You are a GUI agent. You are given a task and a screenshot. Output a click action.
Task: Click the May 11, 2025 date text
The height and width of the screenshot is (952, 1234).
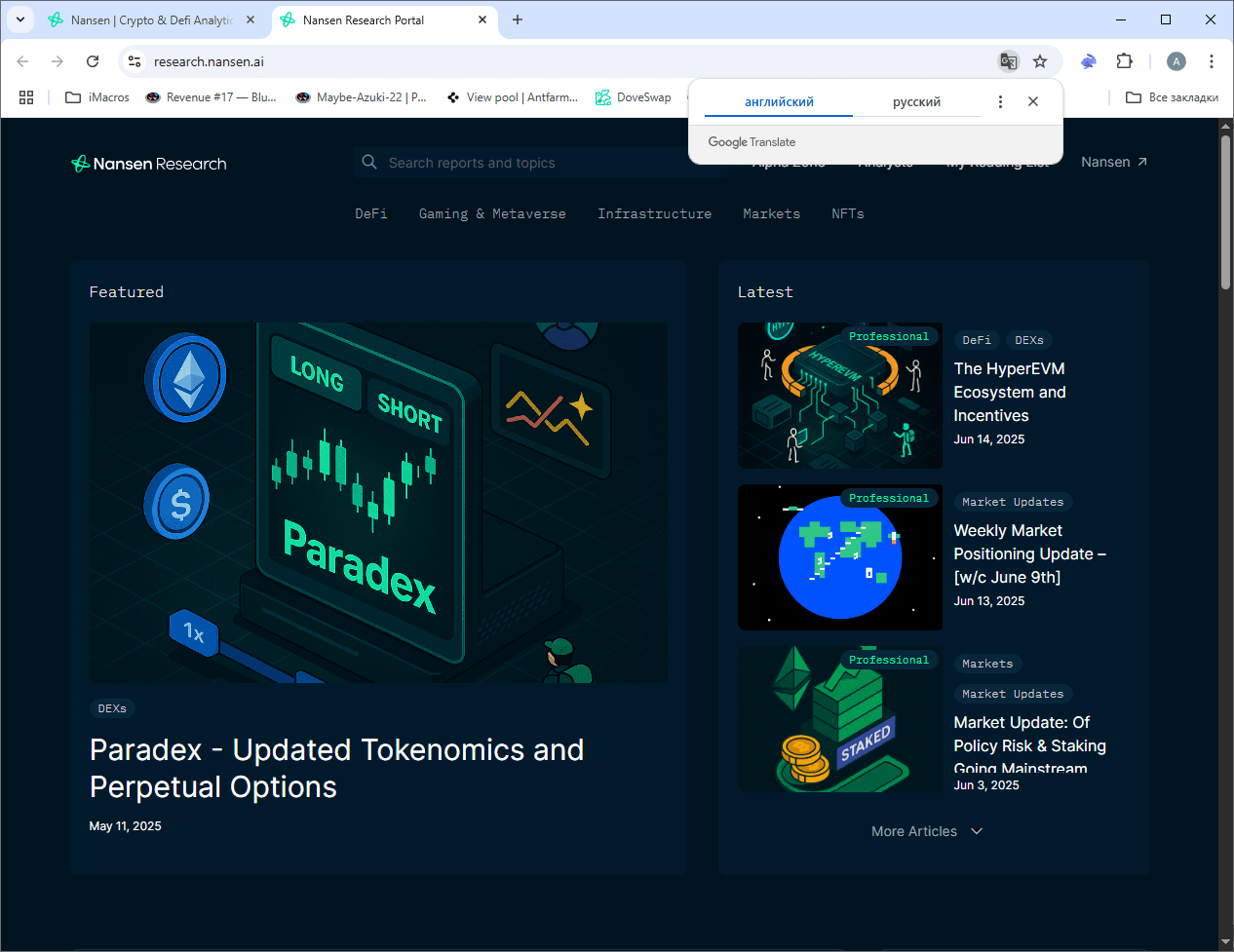(125, 826)
